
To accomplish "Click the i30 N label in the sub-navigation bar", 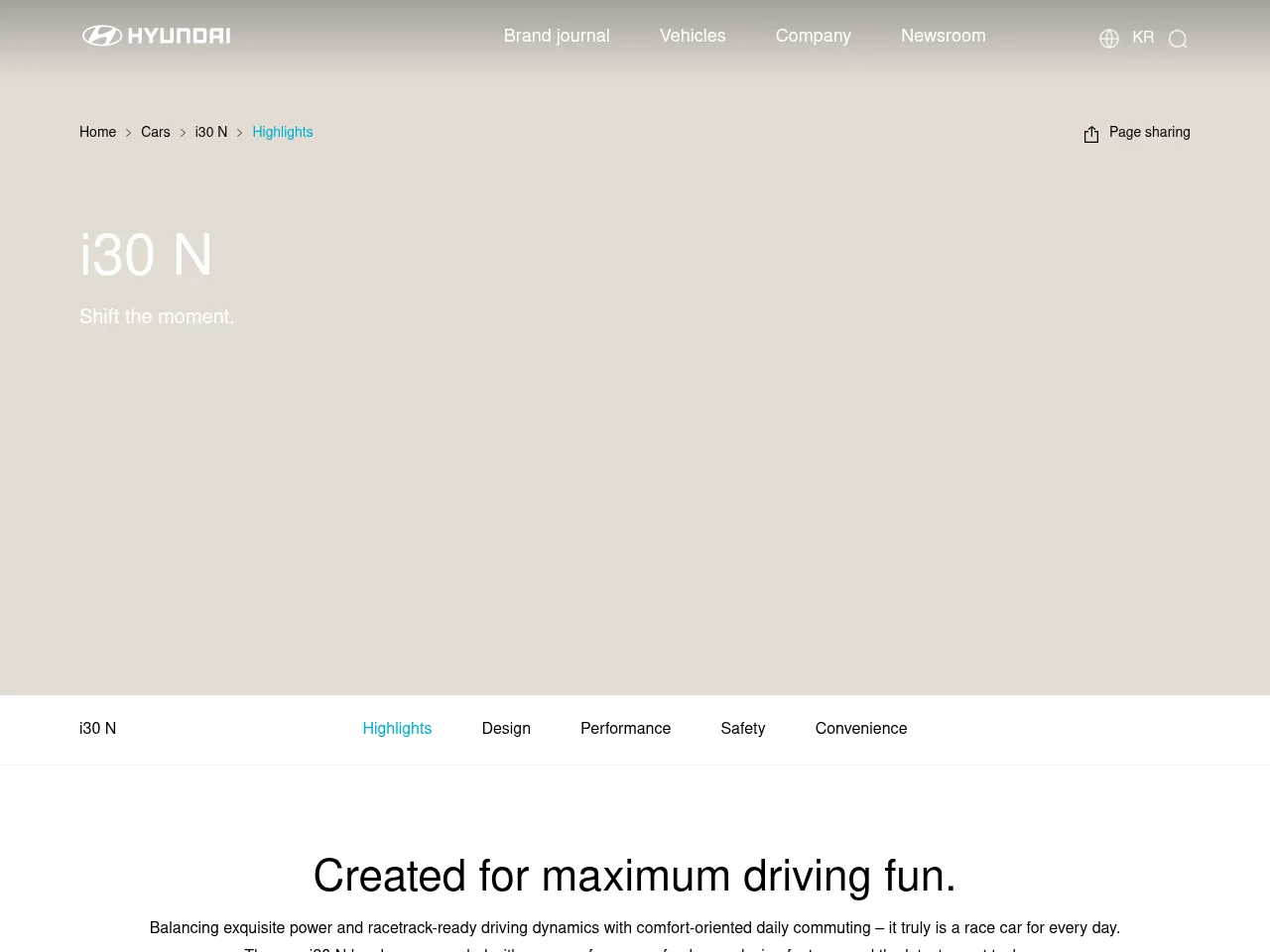I will (x=97, y=728).
